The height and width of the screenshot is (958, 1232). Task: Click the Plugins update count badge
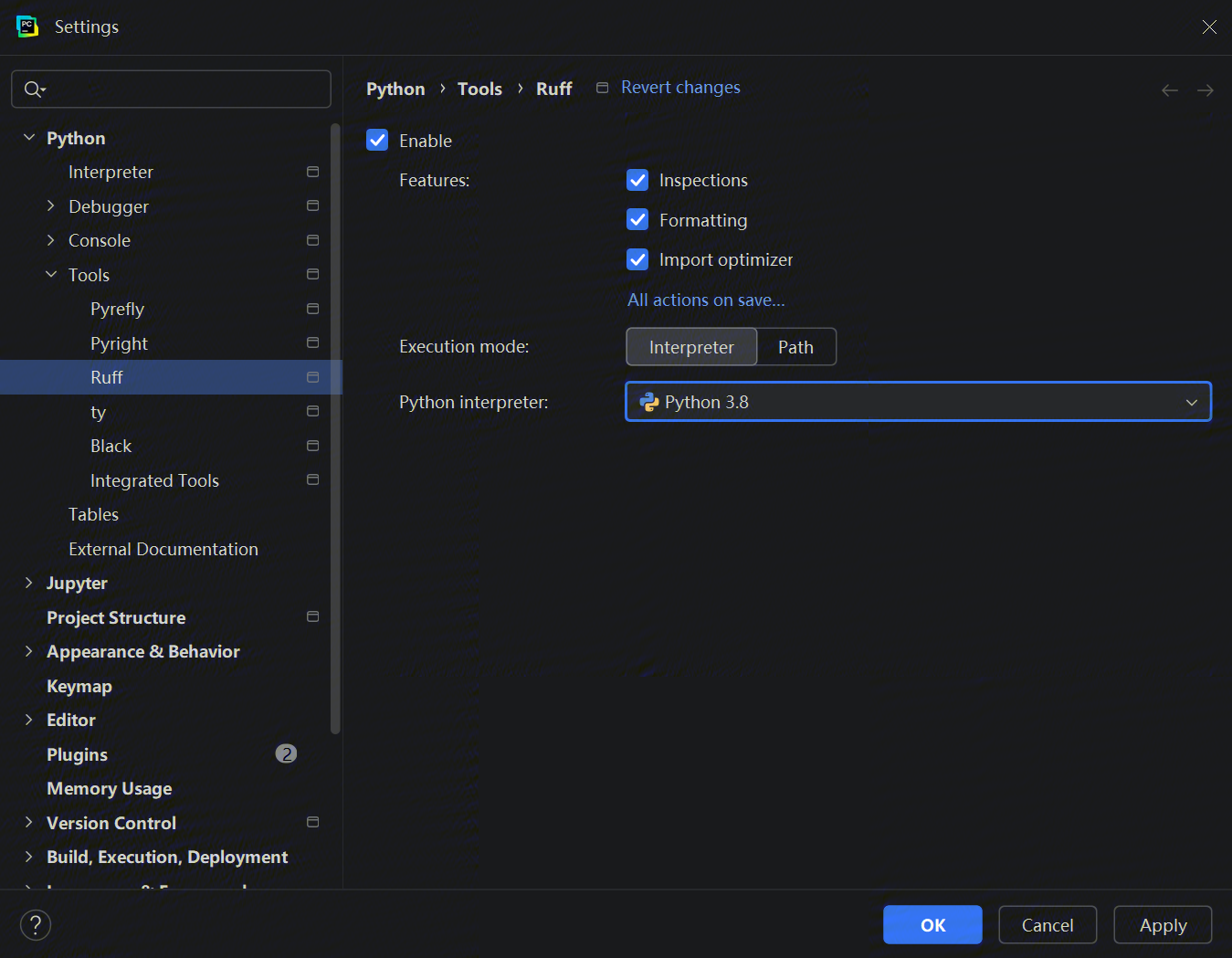[286, 753]
